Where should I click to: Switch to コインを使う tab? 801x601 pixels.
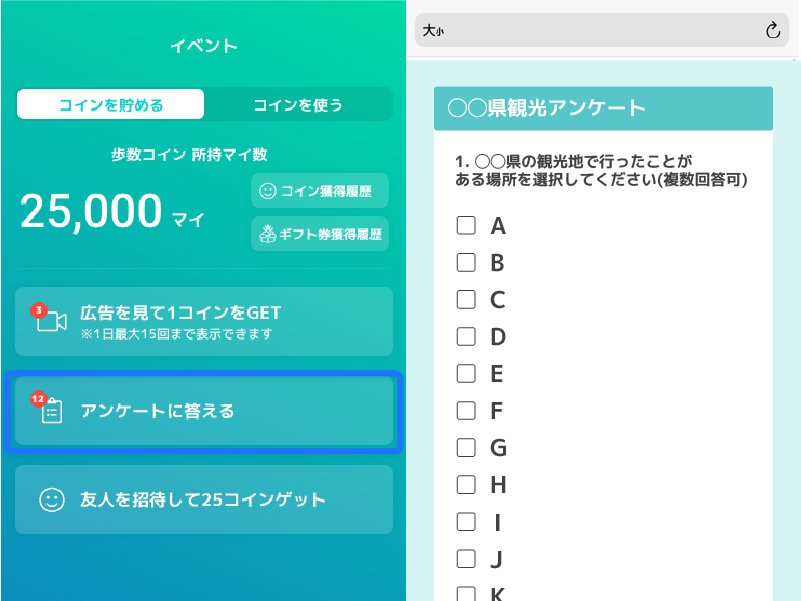(x=298, y=105)
